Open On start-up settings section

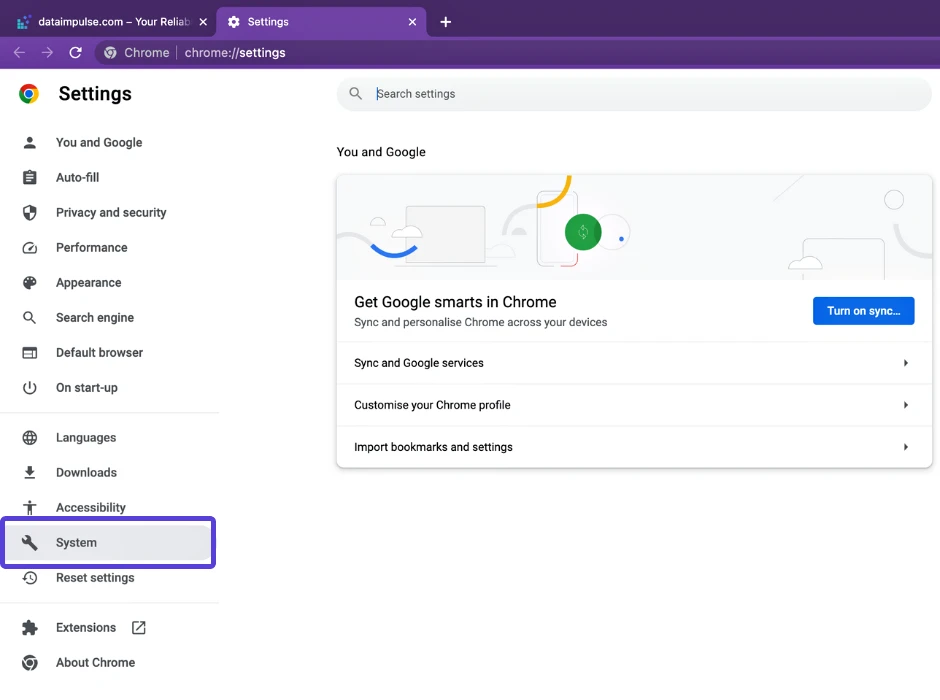coord(87,388)
